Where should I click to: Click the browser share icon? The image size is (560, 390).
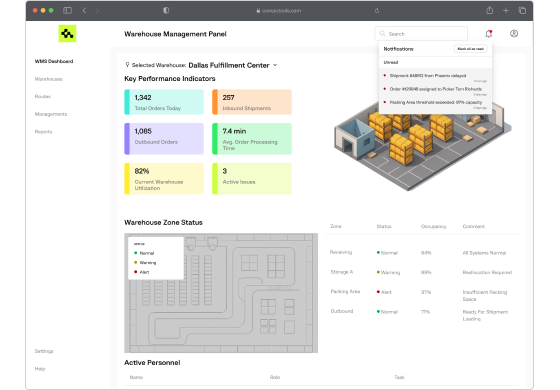(x=490, y=10)
